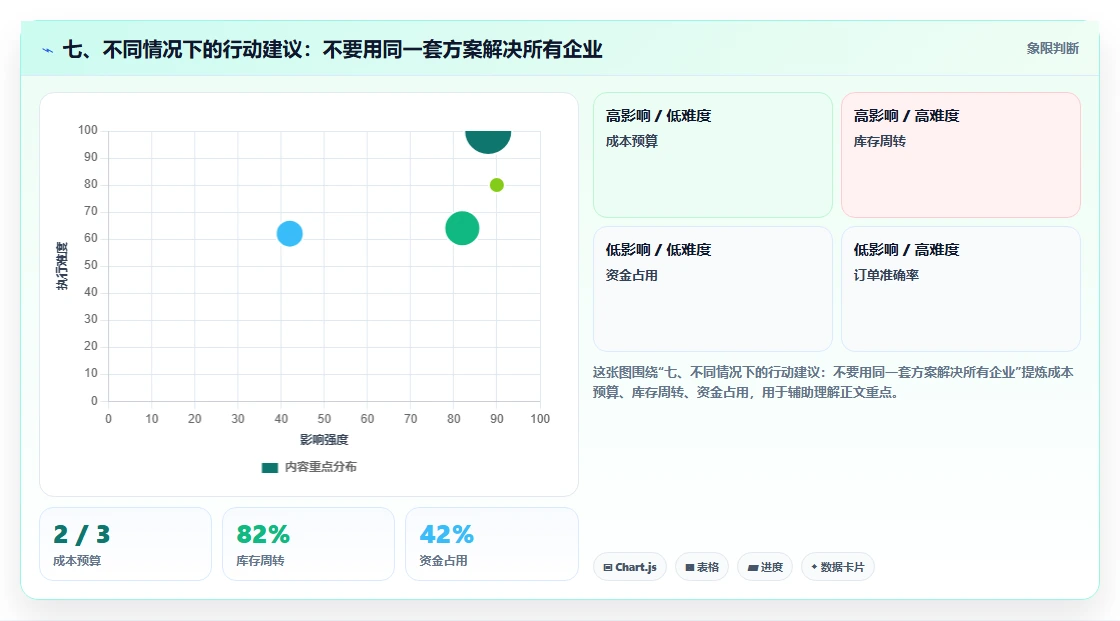The height and width of the screenshot is (621, 1120).
Task: Click the small lime green bubble
Action: pos(496,185)
